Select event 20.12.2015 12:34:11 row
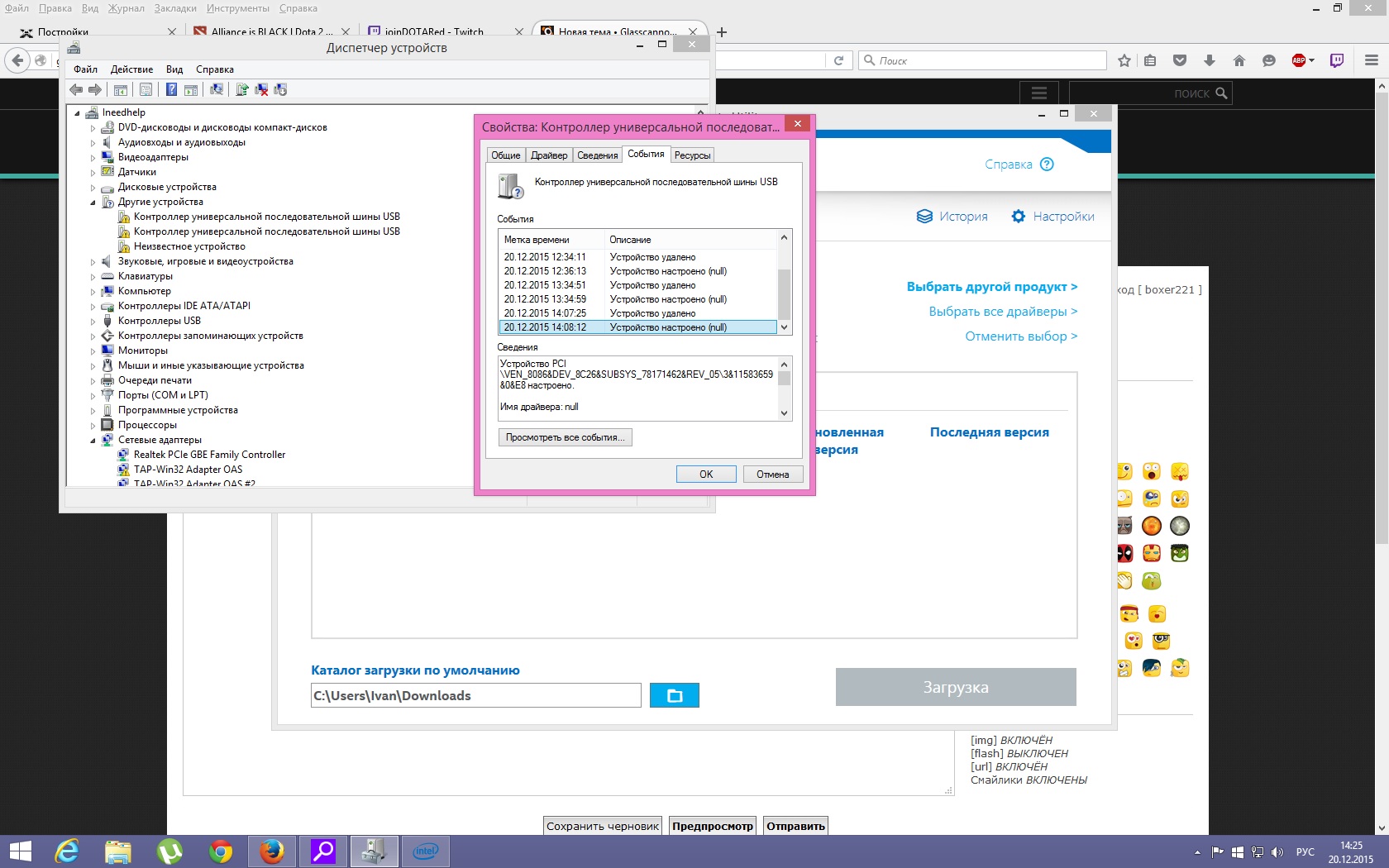The height and width of the screenshot is (868, 1389). 637,257
